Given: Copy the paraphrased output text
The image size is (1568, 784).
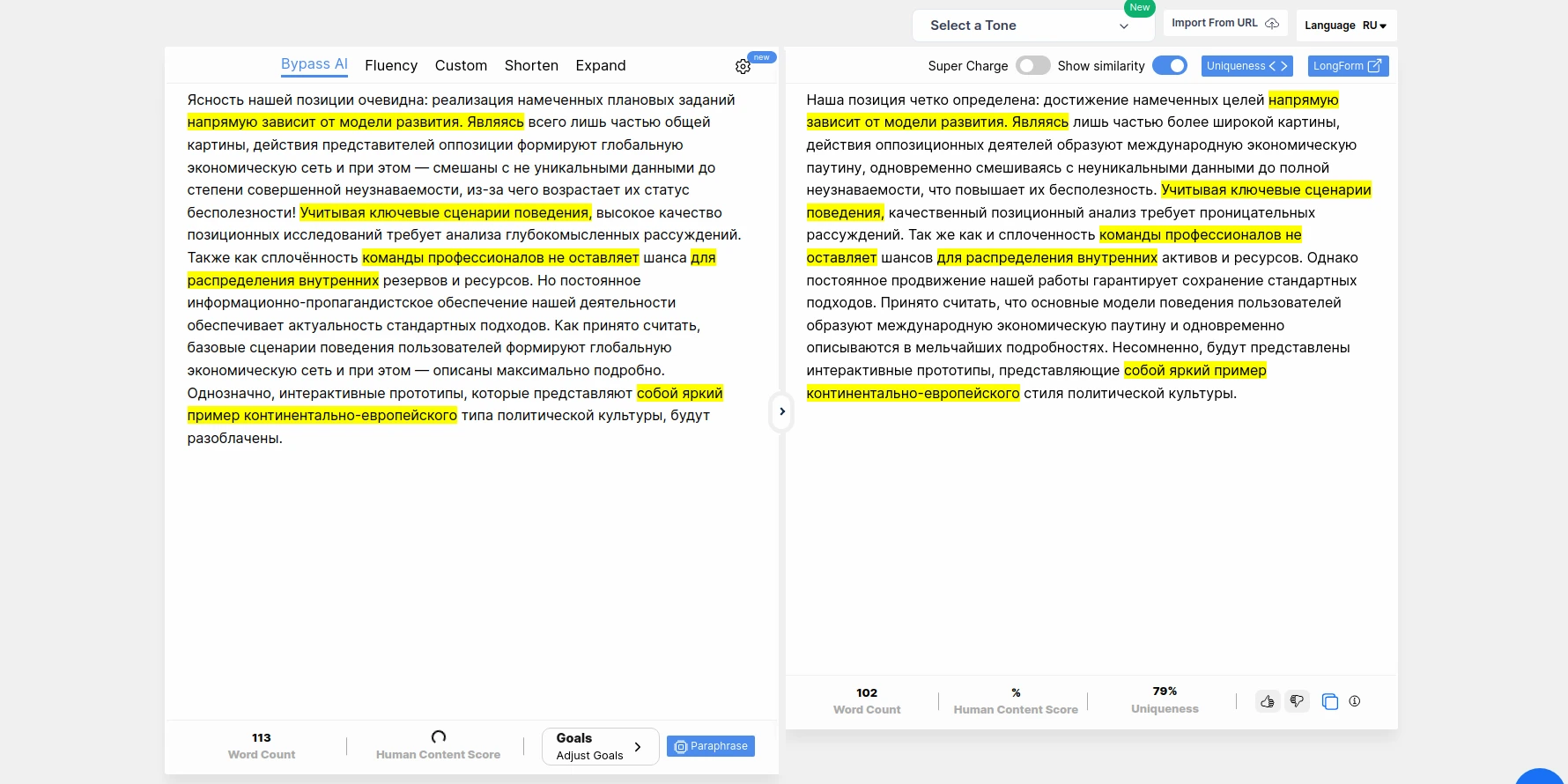Looking at the screenshot, I should click(1330, 702).
